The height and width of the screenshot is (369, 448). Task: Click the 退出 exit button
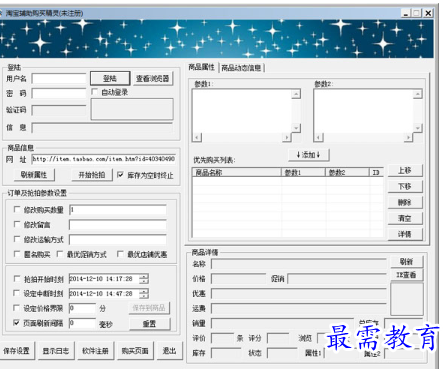pyautogui.click(x=169, y=350)
